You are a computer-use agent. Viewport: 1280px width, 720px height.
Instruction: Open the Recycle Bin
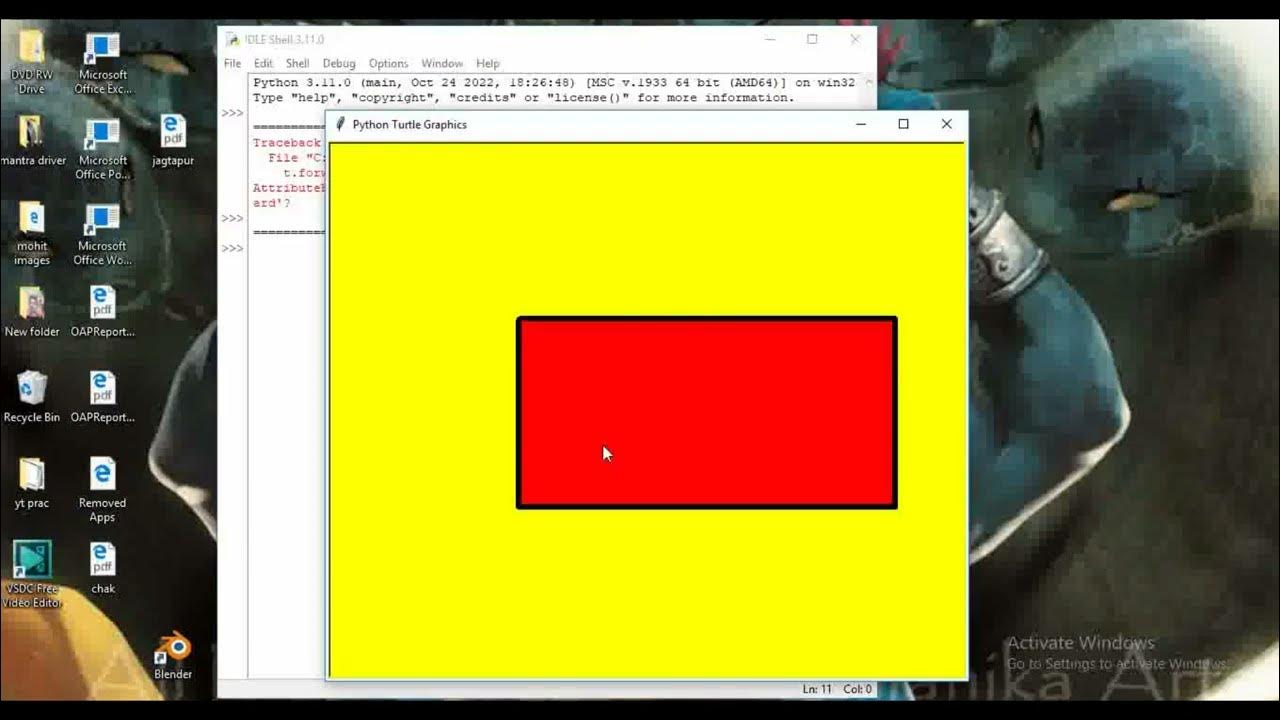(32, 397)
